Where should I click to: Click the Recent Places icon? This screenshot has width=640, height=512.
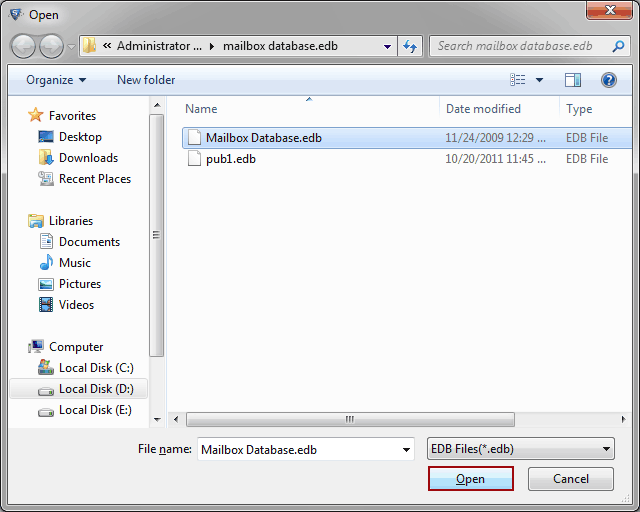click(46, 178)
